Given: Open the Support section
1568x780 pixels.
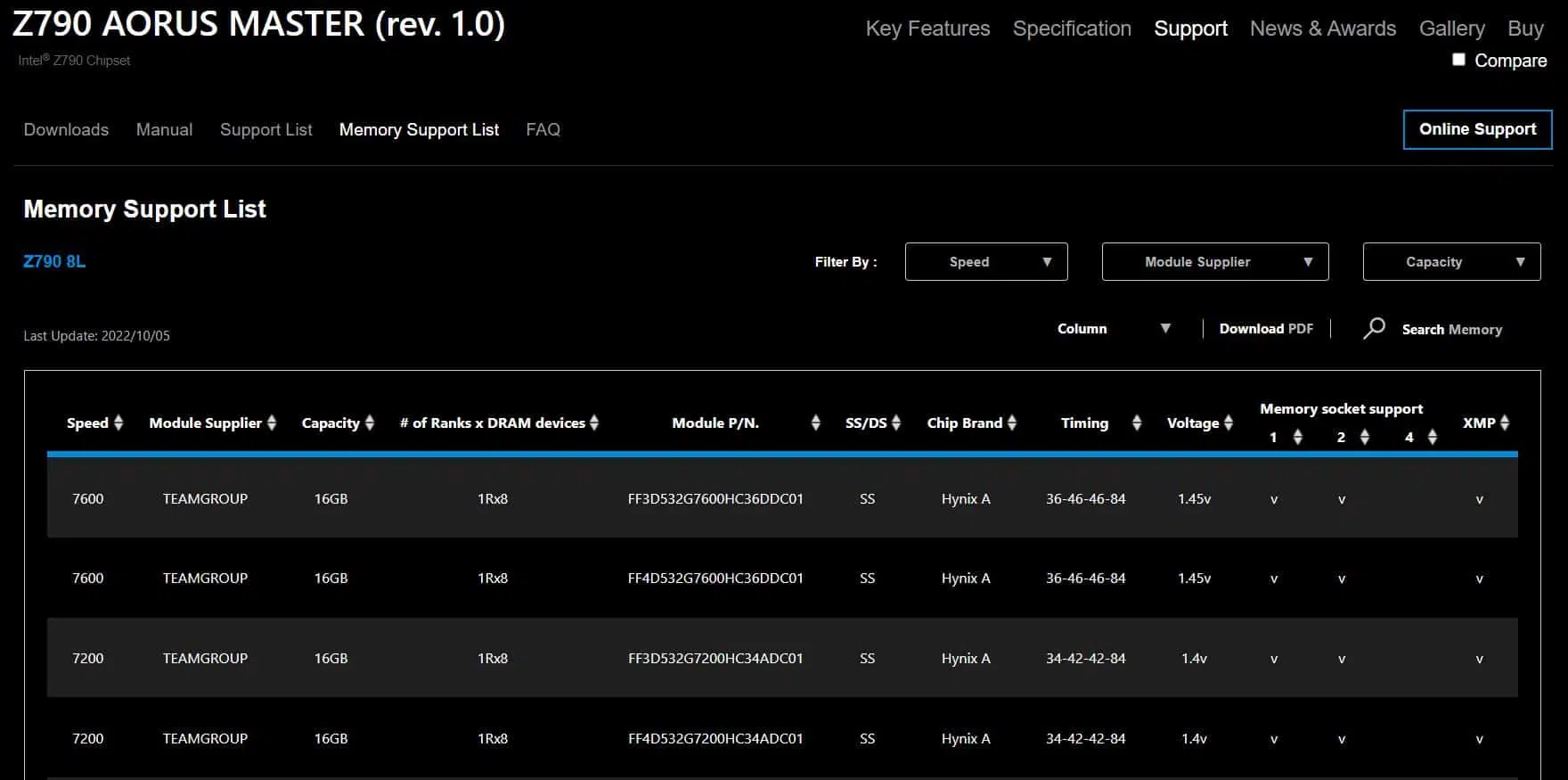Looking at the screenshot, I should 1190,29.
